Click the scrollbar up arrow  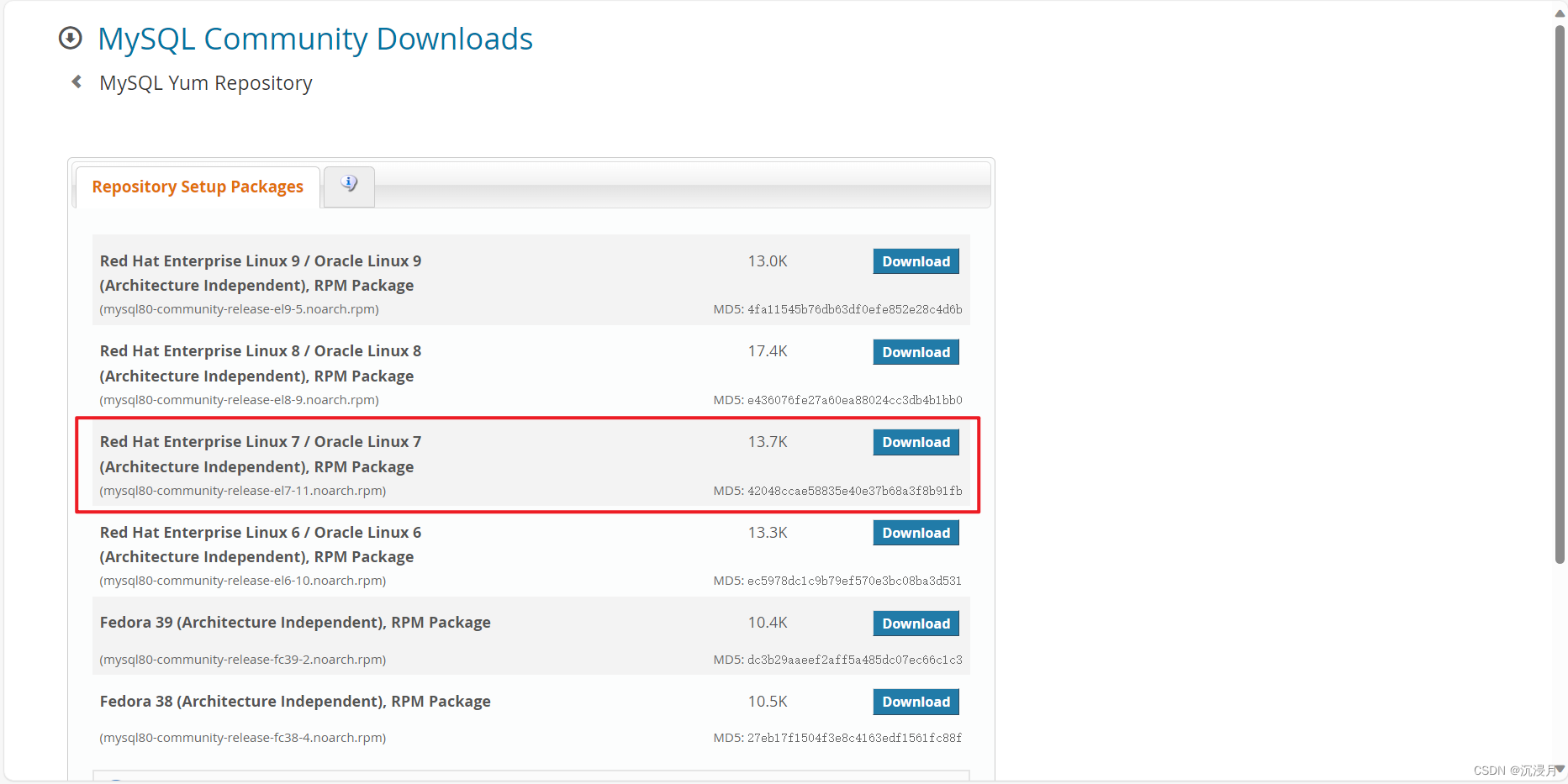[1560, 13]
